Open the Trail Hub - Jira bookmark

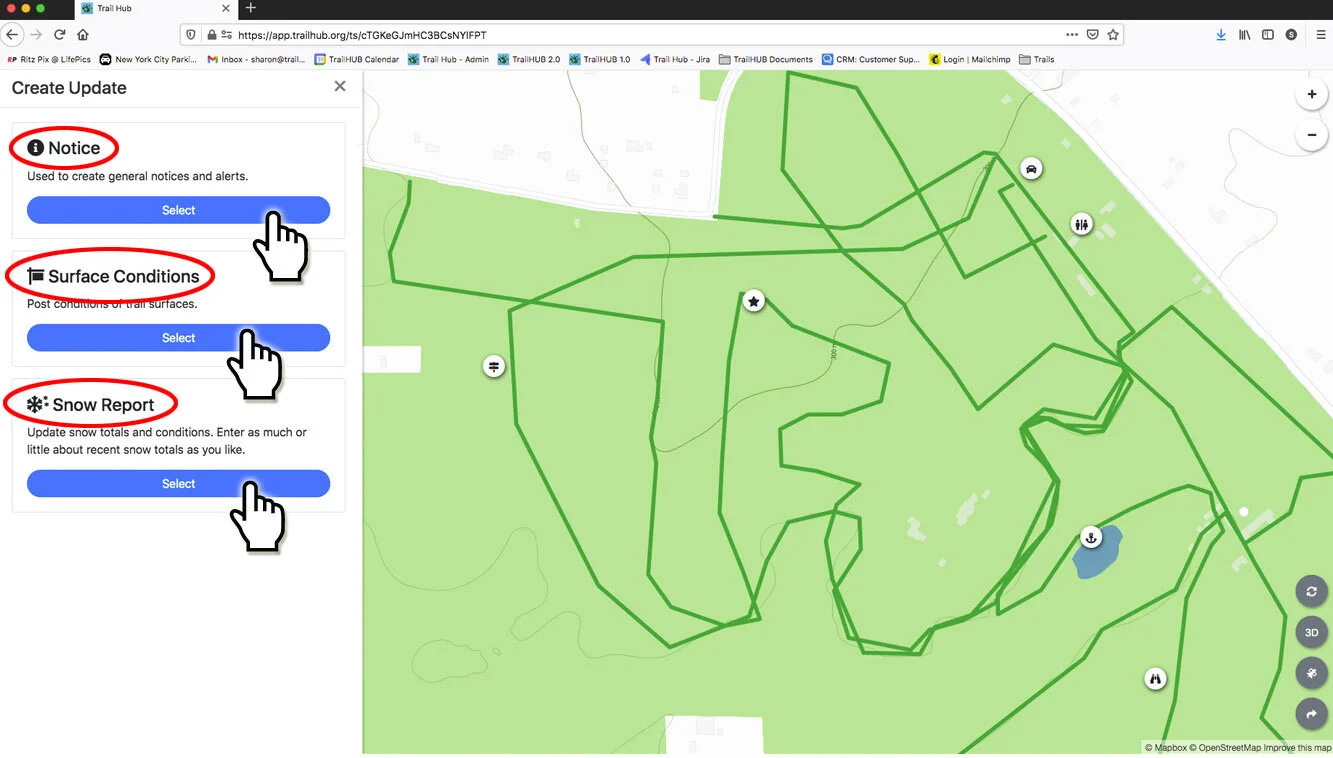click(x=675, y=59)
